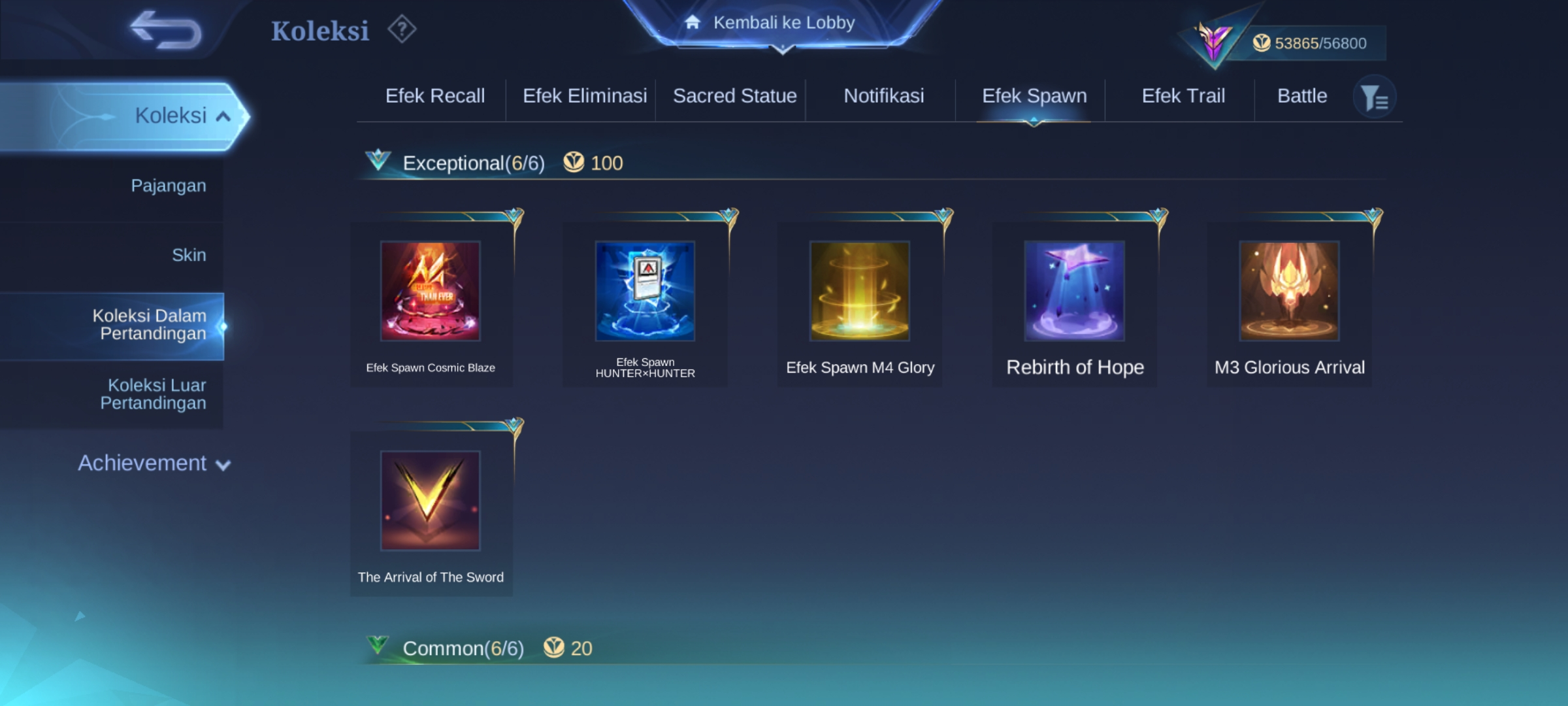Switch to the Efek Trail tab

coord(1183,96)
